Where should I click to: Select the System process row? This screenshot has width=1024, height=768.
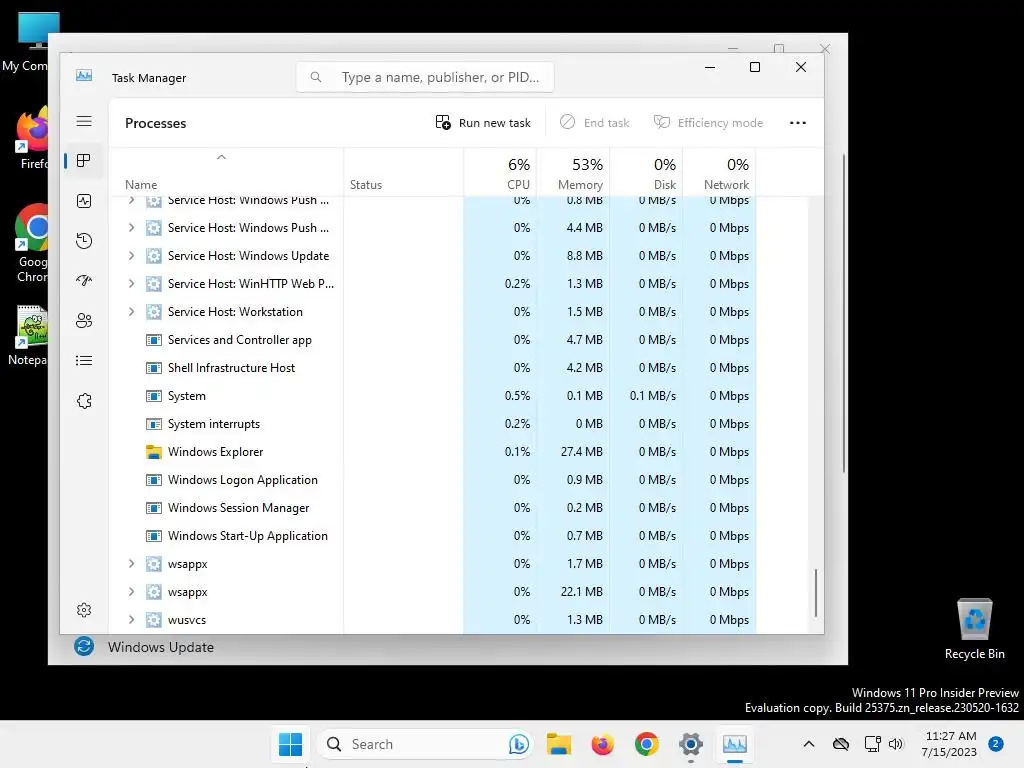(433, 396)
